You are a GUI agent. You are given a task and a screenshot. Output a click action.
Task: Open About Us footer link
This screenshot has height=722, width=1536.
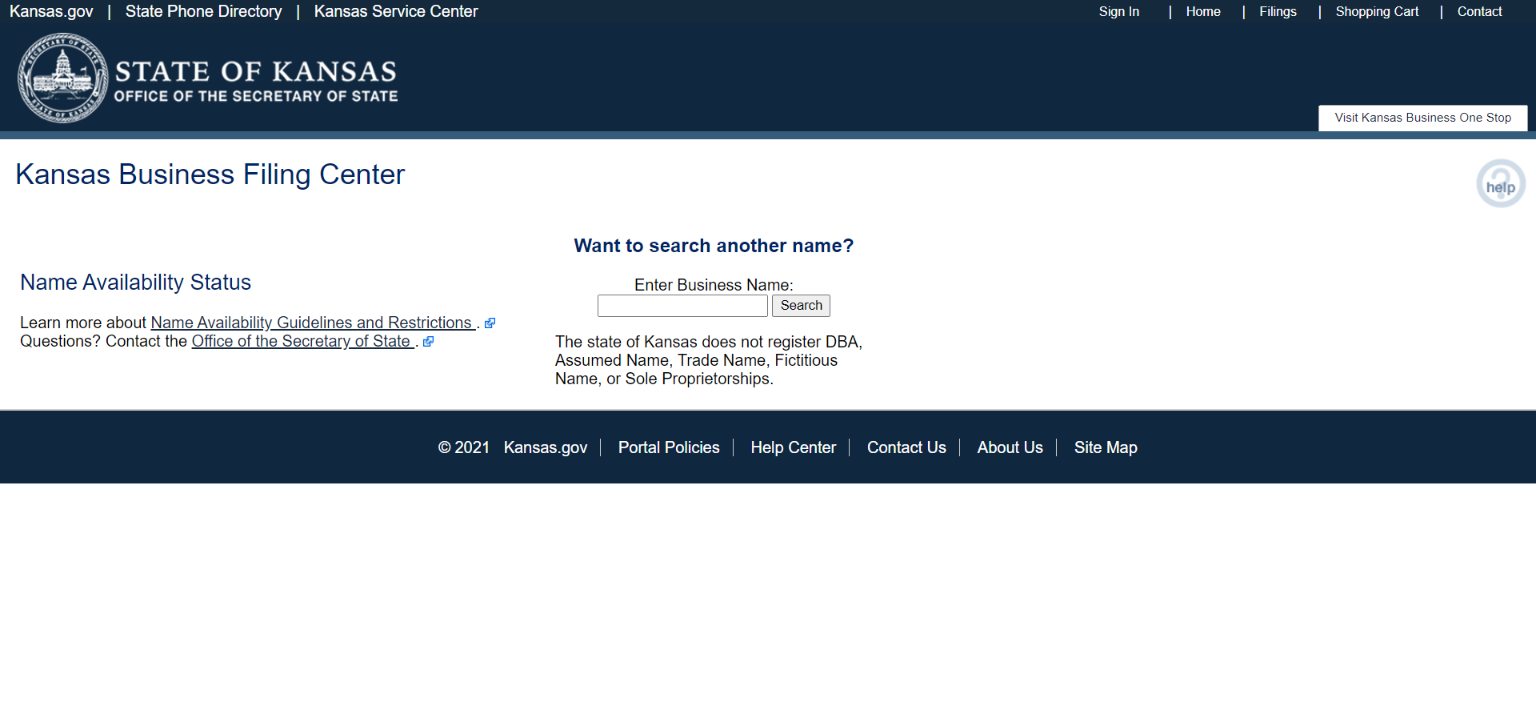(1010, 448)
